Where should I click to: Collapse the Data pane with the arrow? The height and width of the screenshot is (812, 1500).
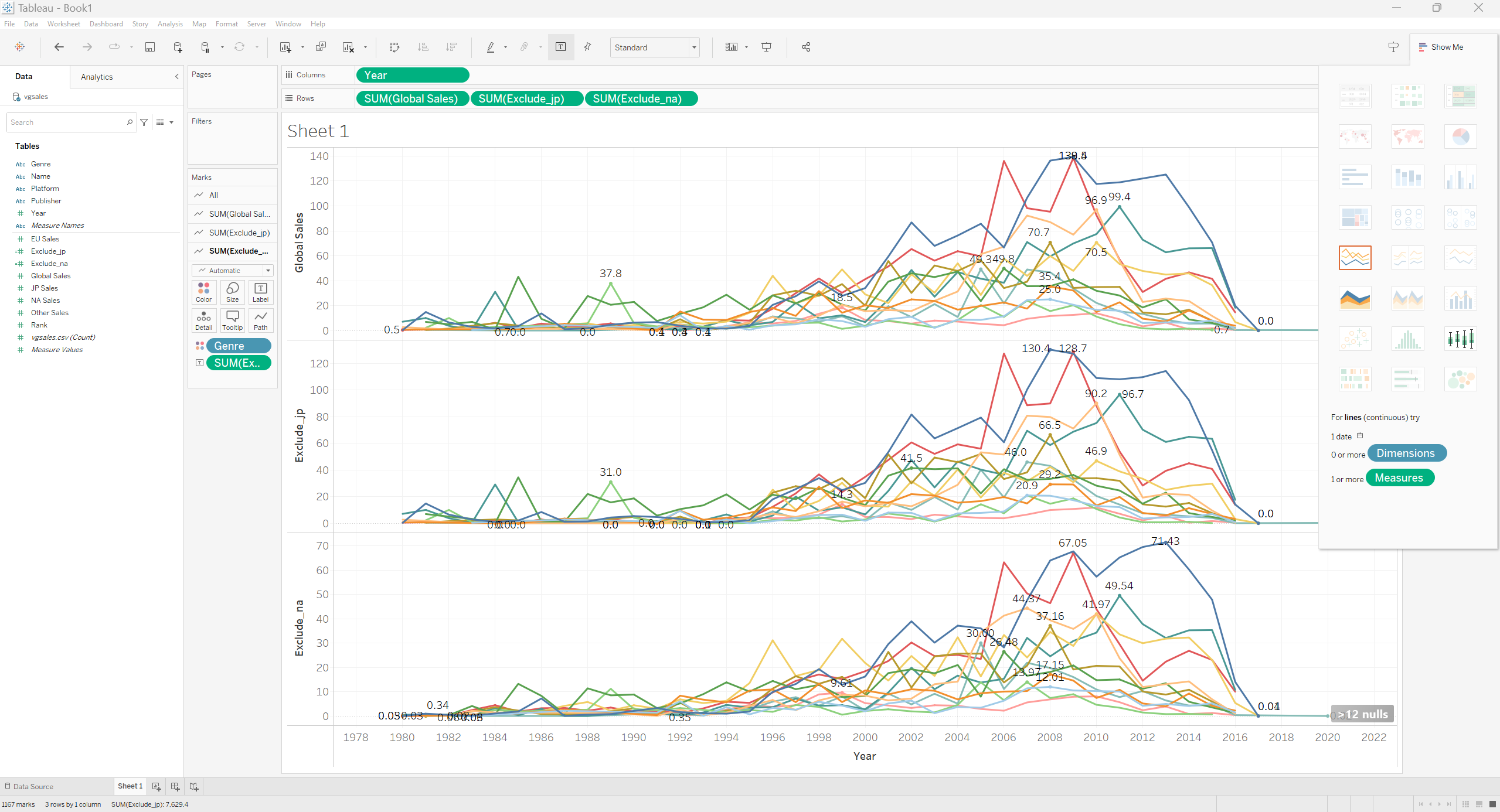(x=176, y=77)
